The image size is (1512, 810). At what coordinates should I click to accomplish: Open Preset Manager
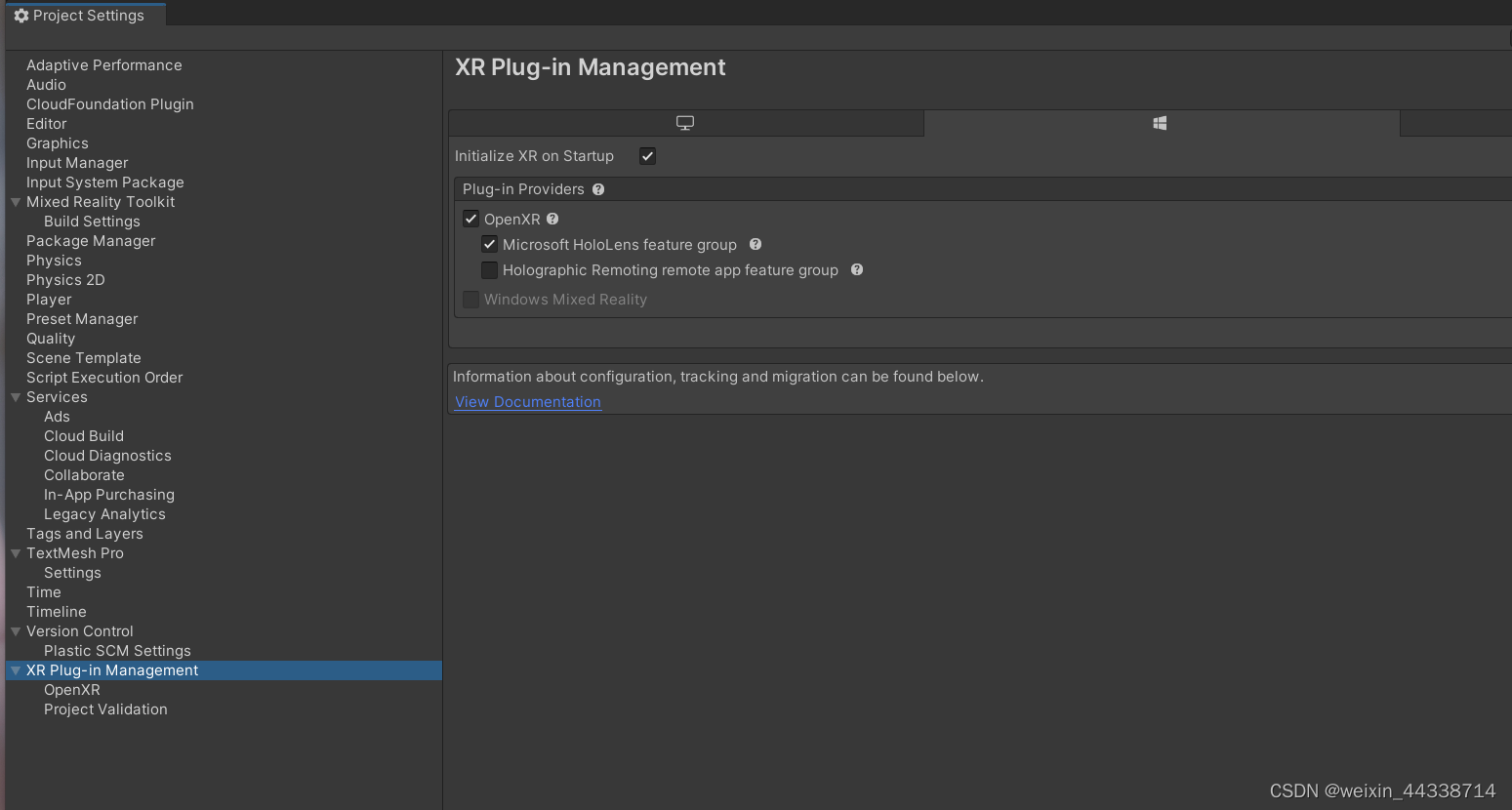point(82,319)
